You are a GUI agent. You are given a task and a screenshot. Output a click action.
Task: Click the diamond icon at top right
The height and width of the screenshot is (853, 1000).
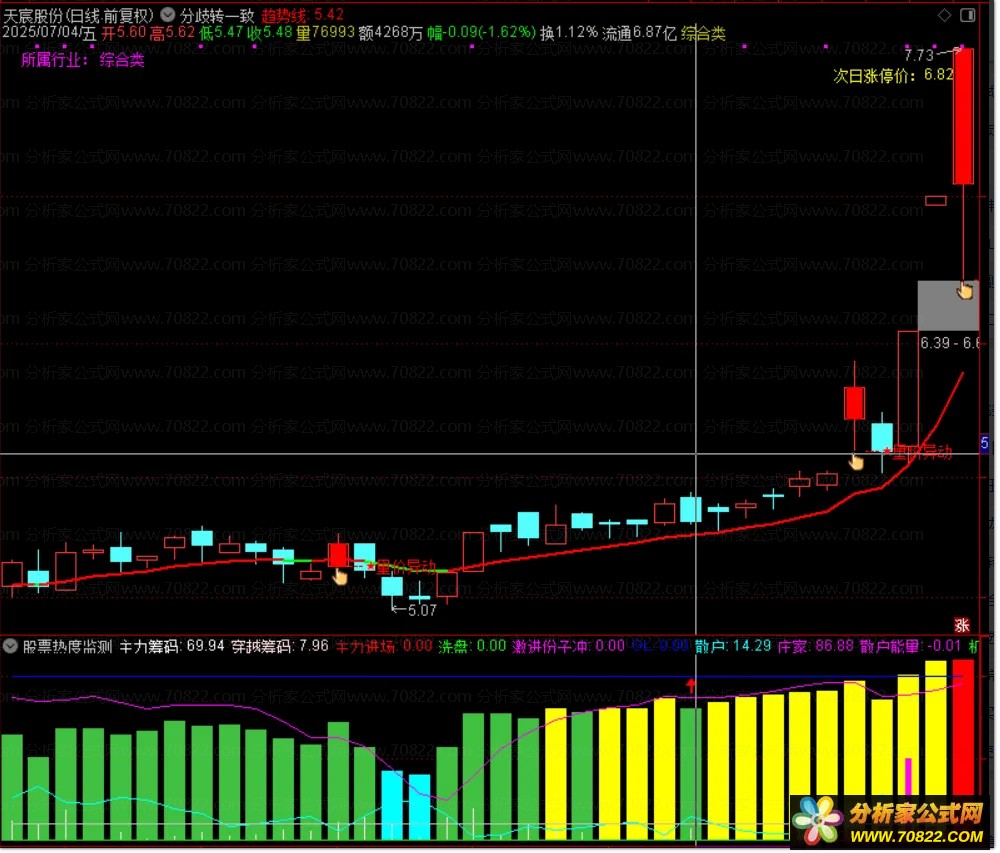tap(946, 15)
